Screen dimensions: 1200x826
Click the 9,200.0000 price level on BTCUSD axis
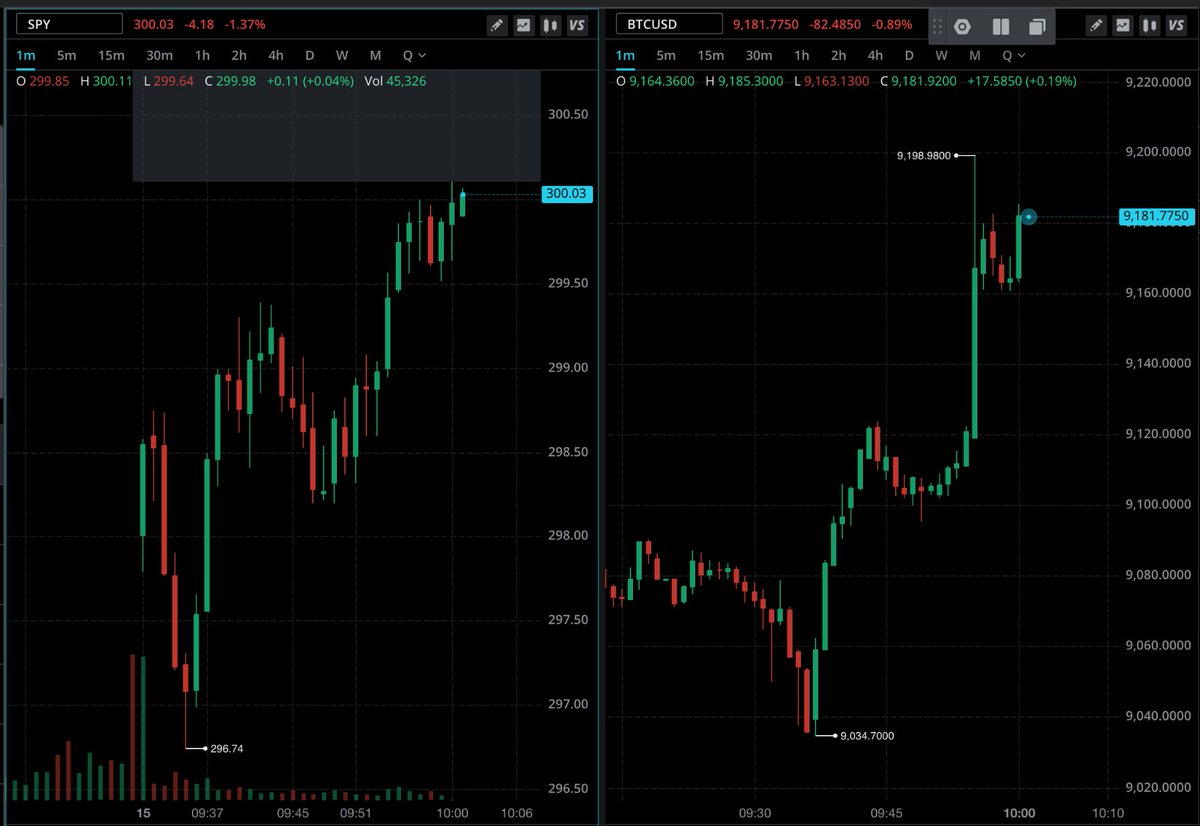pyautogui.click(x=1157, y=152)
